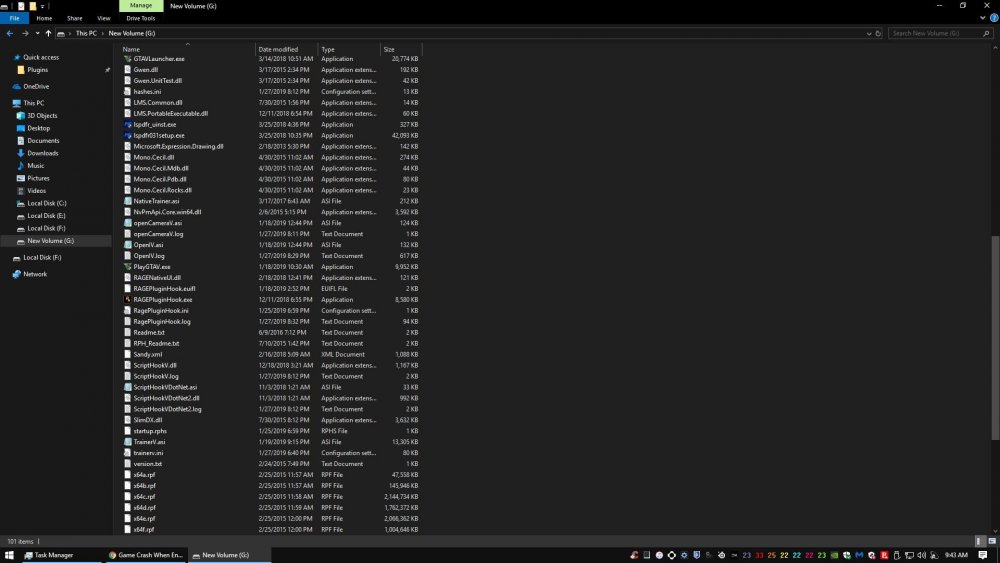Viewport: 1000px width, 563px height.
Task: Open Game Crash Chrome window in taskbar
Action: [145, 555]
